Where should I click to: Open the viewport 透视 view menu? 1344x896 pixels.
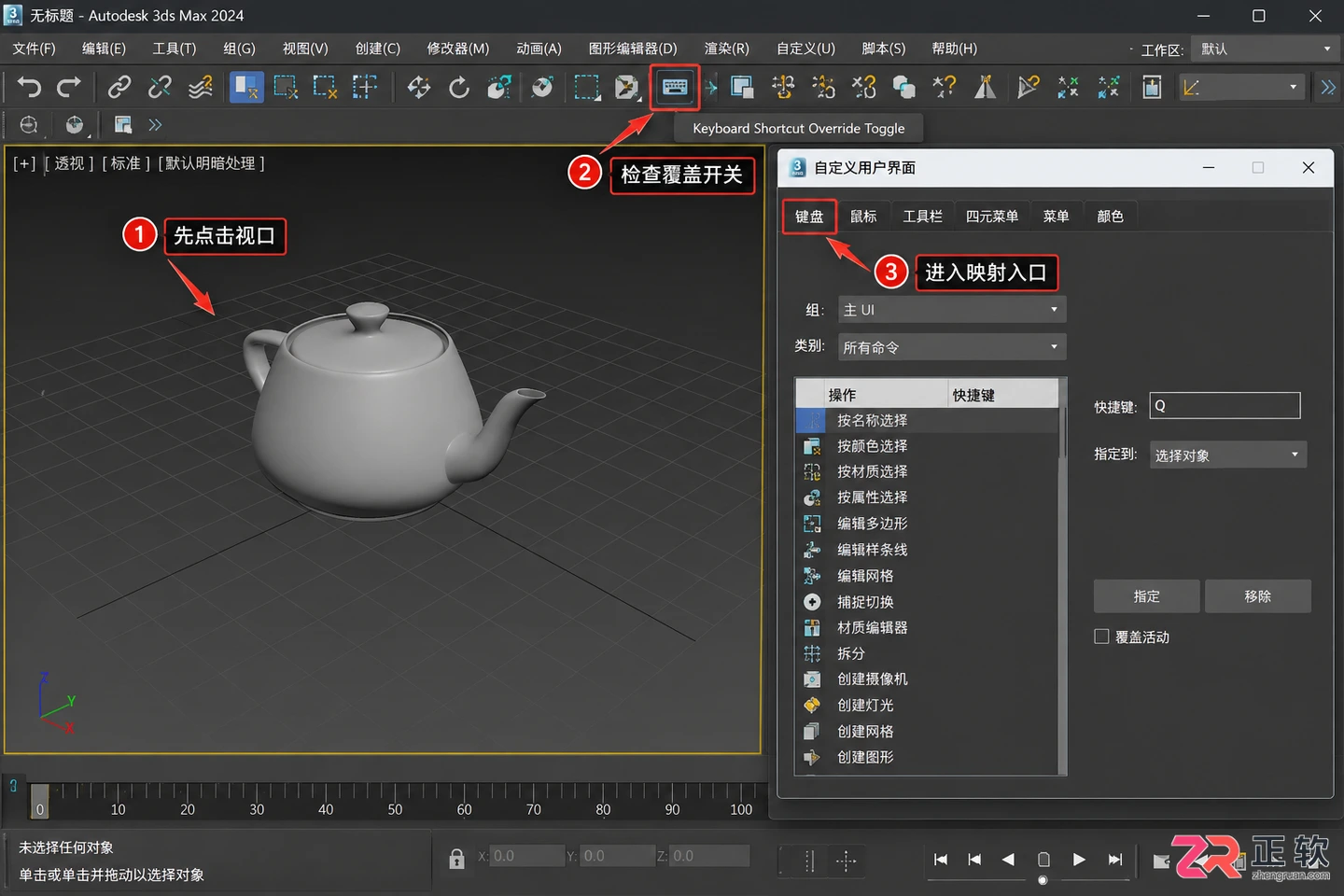tap(70, 163)
